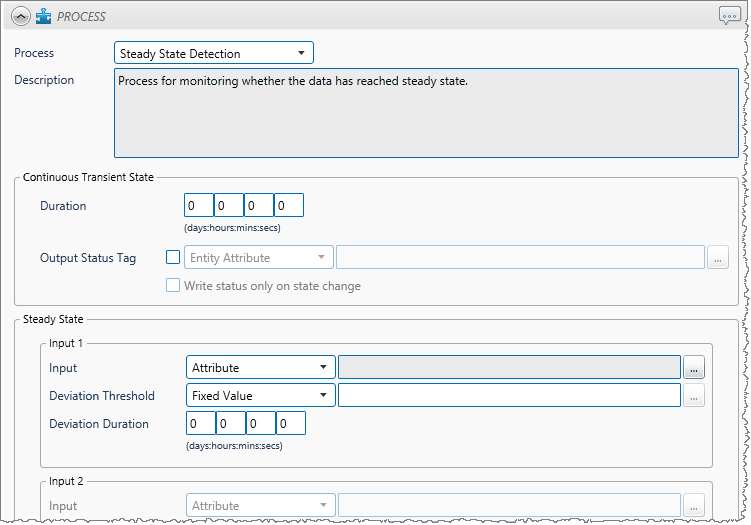This screenshot has height=525, width=751.
Task: Click the PROCESS puzzle-piece icon in header
Action: click(x=43, y=16)
